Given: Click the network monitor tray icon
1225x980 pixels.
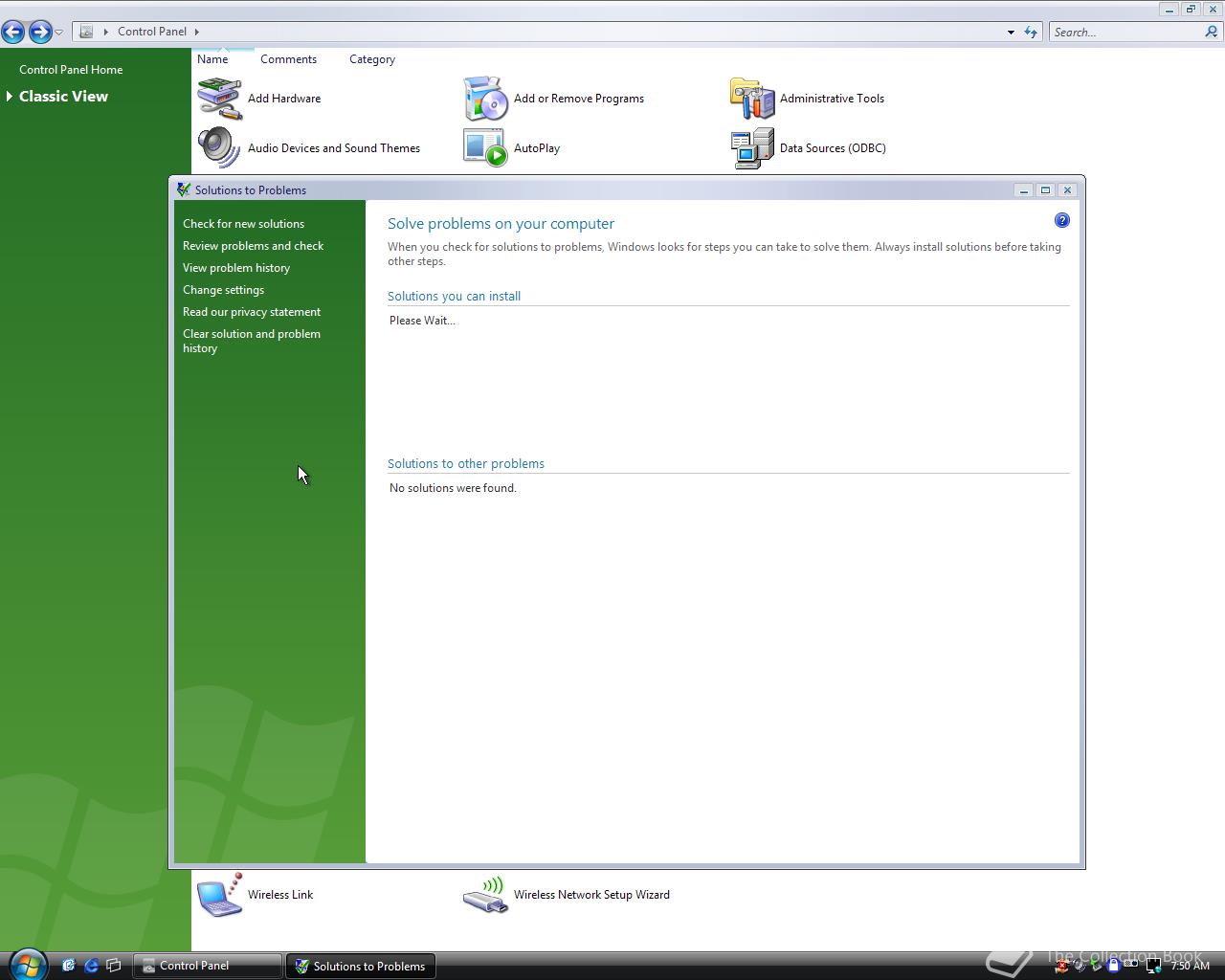Looking at the screenshot, I should (1153, 966).
